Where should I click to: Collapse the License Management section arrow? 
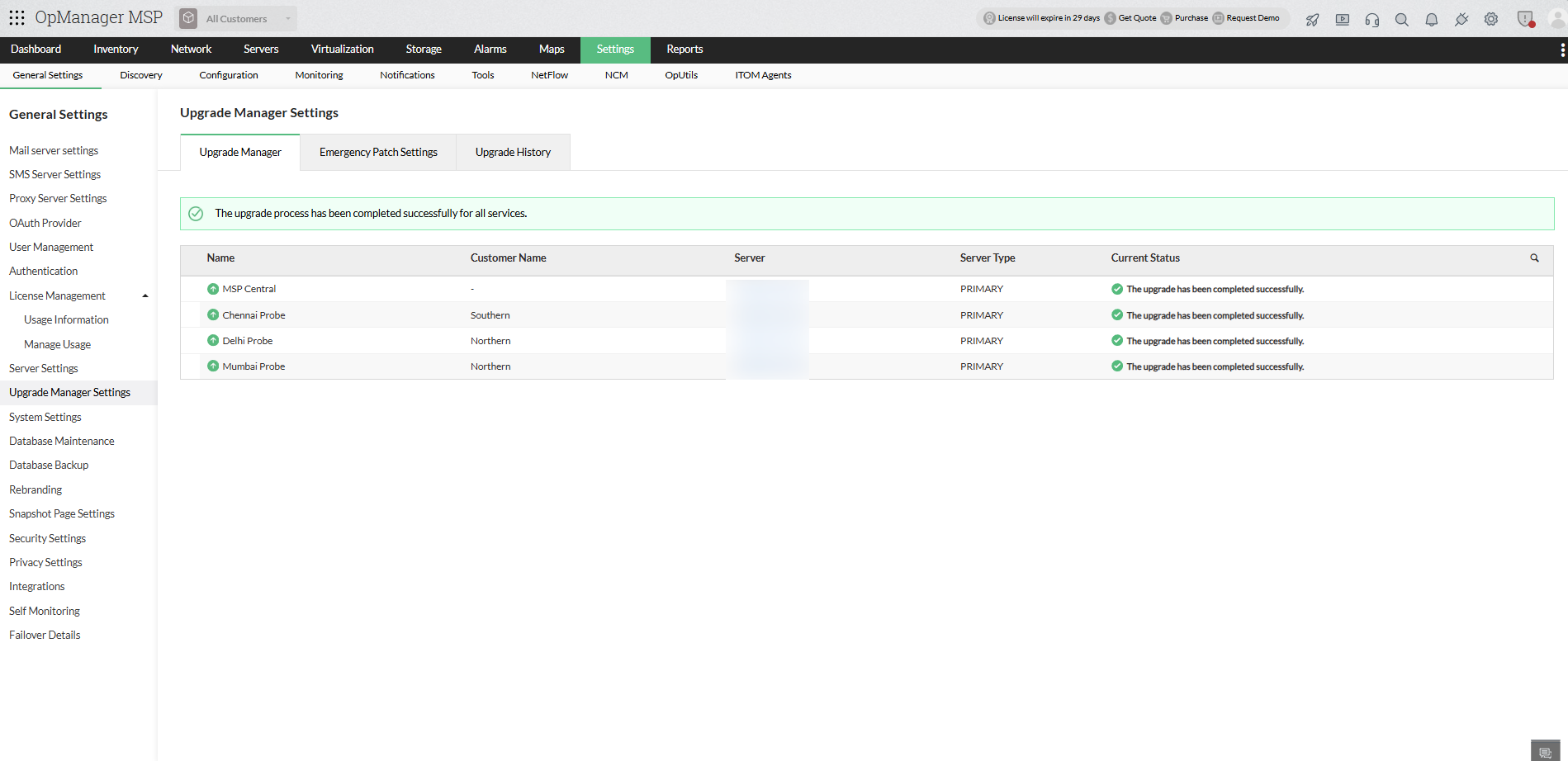(x=145, y=296)
